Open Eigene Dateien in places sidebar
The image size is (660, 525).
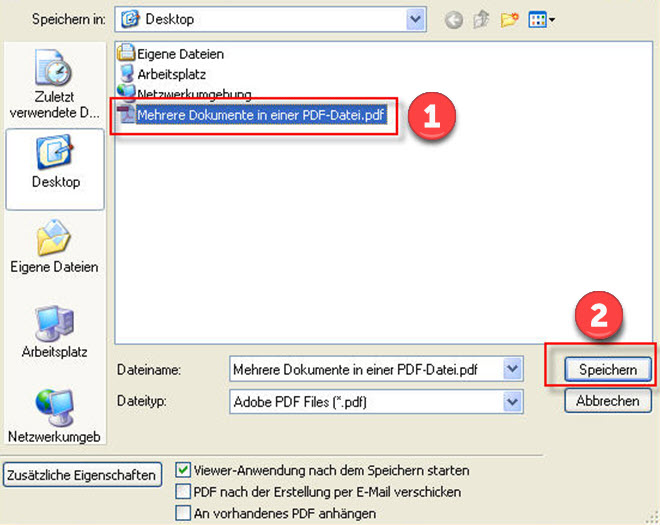point(54,247)
